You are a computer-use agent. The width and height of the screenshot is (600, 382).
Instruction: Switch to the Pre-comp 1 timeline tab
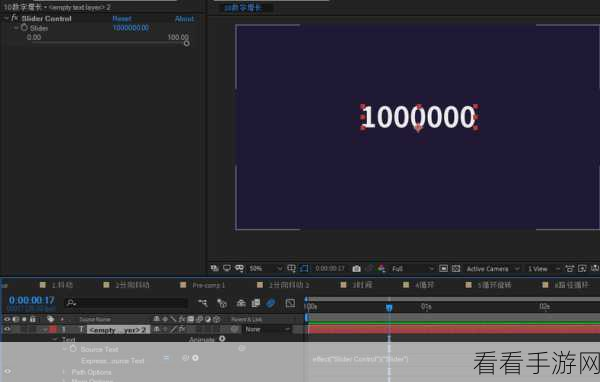tap(209, 285)
